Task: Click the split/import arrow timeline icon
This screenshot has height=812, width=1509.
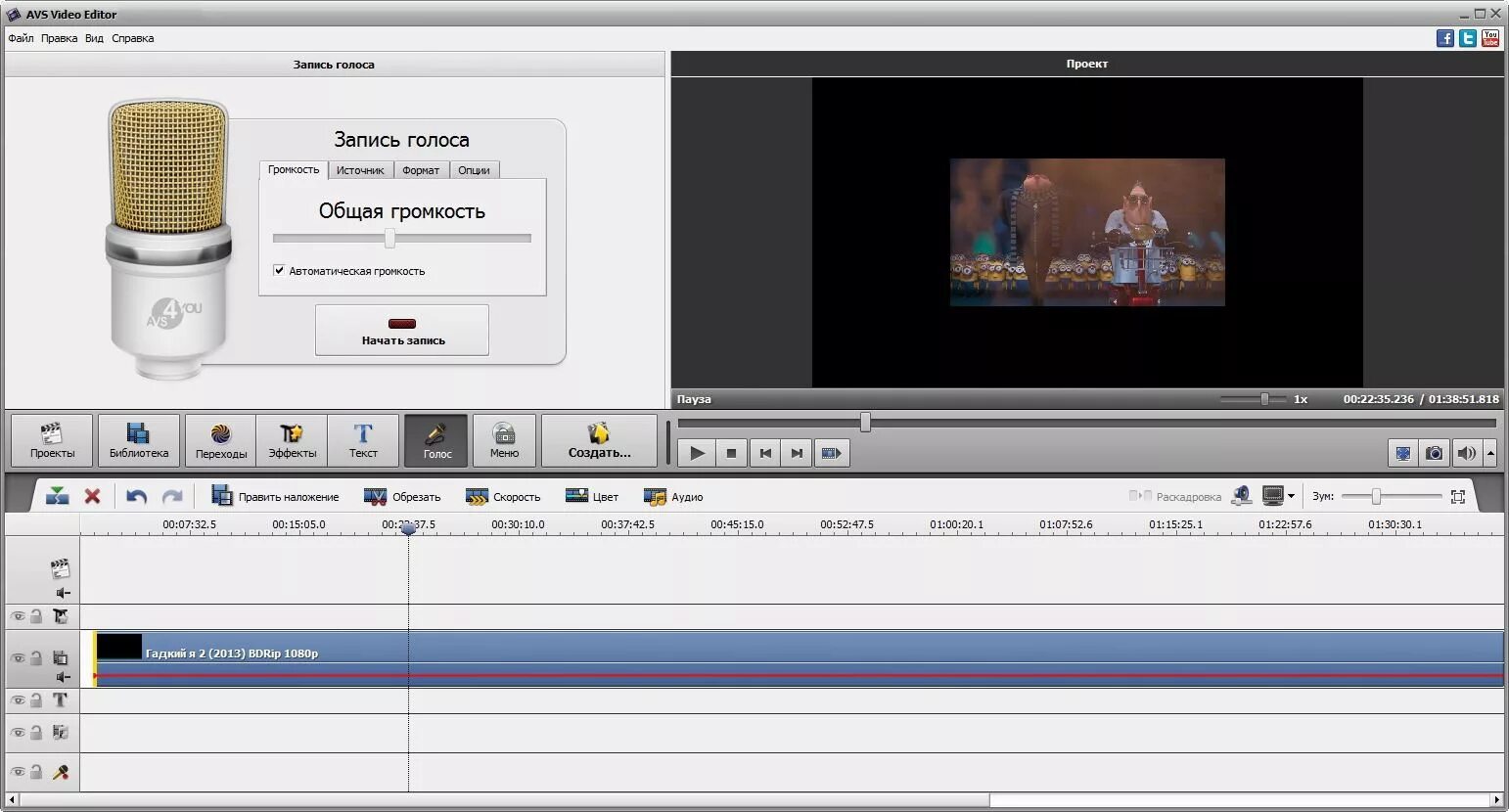Action: (57, 496)
